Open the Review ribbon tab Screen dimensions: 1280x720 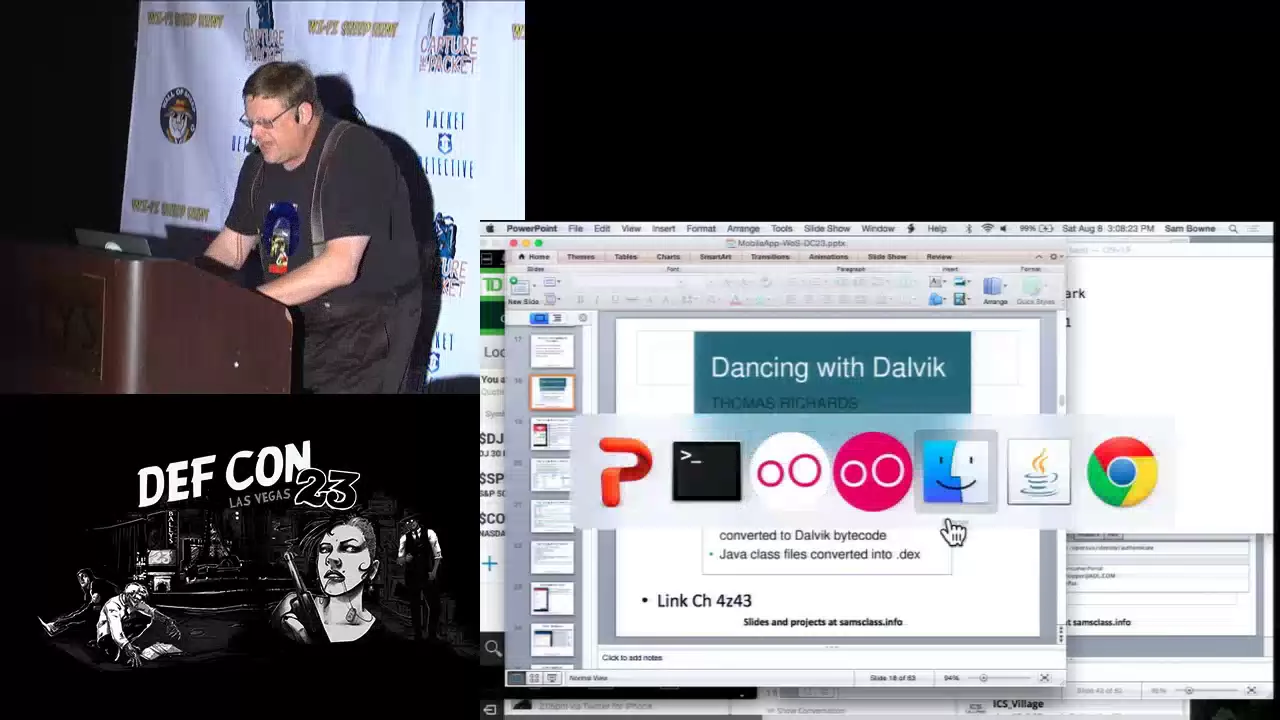pos(939,257)
